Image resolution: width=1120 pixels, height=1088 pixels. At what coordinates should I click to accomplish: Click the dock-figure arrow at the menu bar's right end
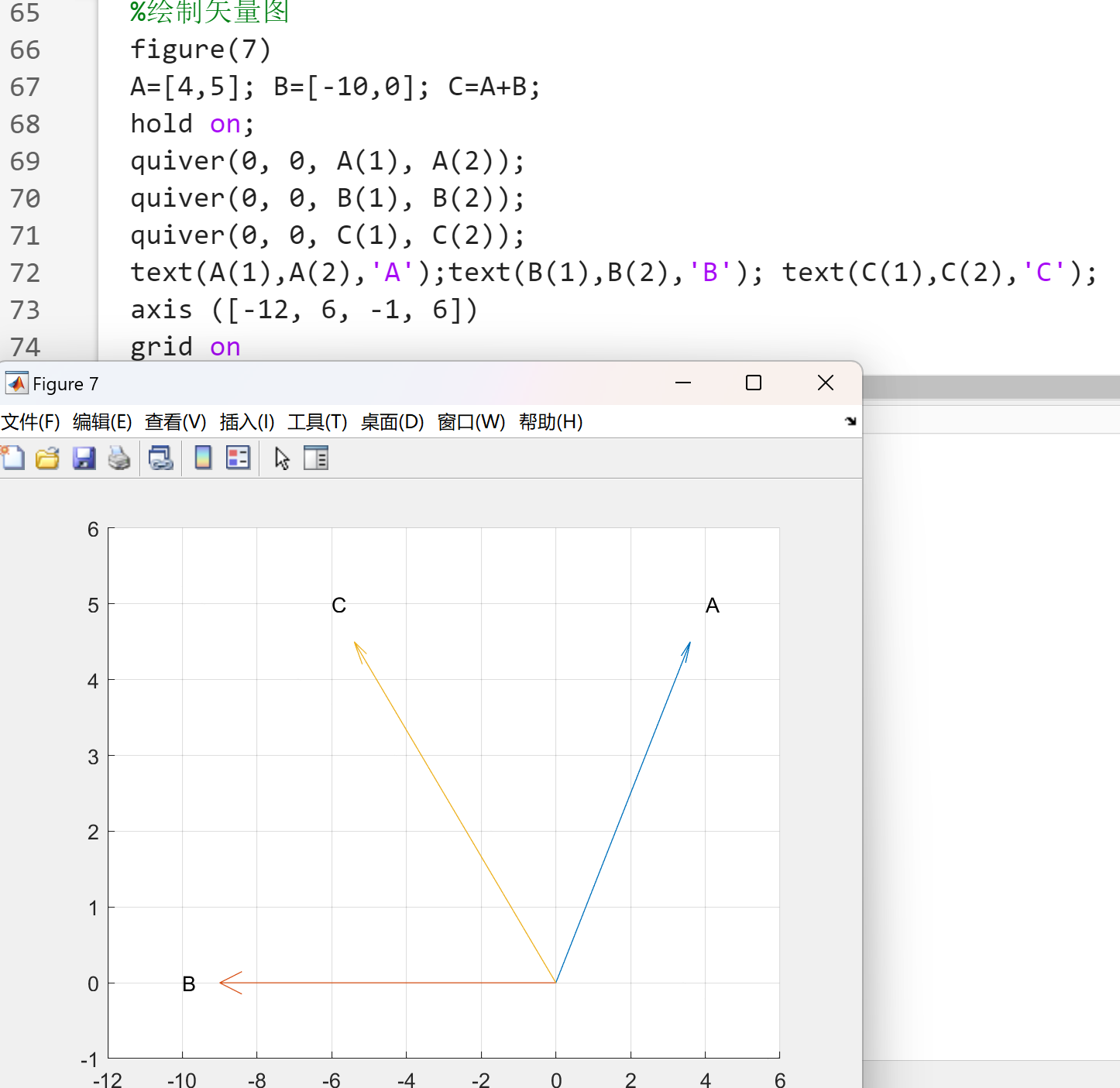[850, 421]
